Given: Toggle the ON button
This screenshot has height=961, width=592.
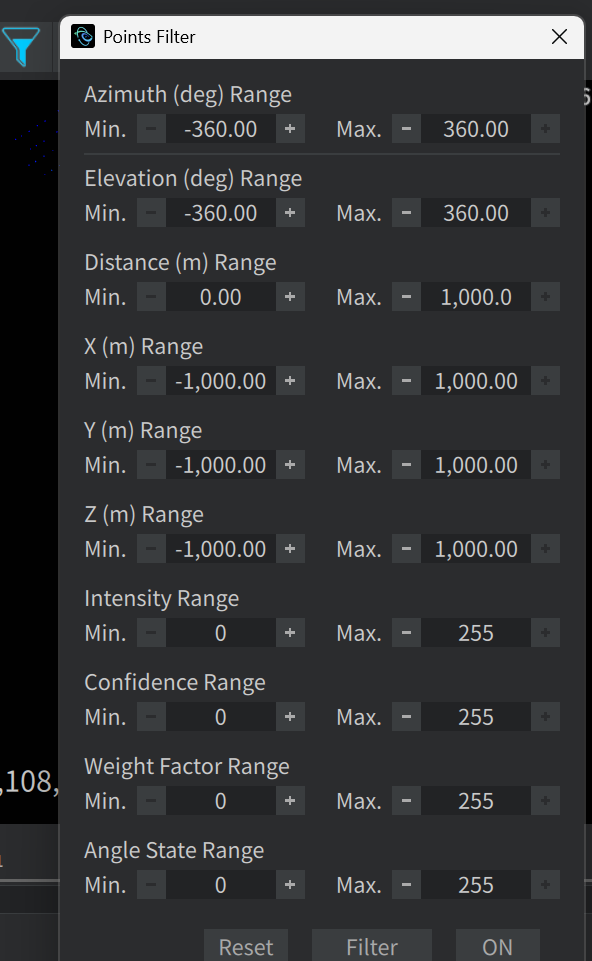Looking at the screenshot, I should (497, 946).
